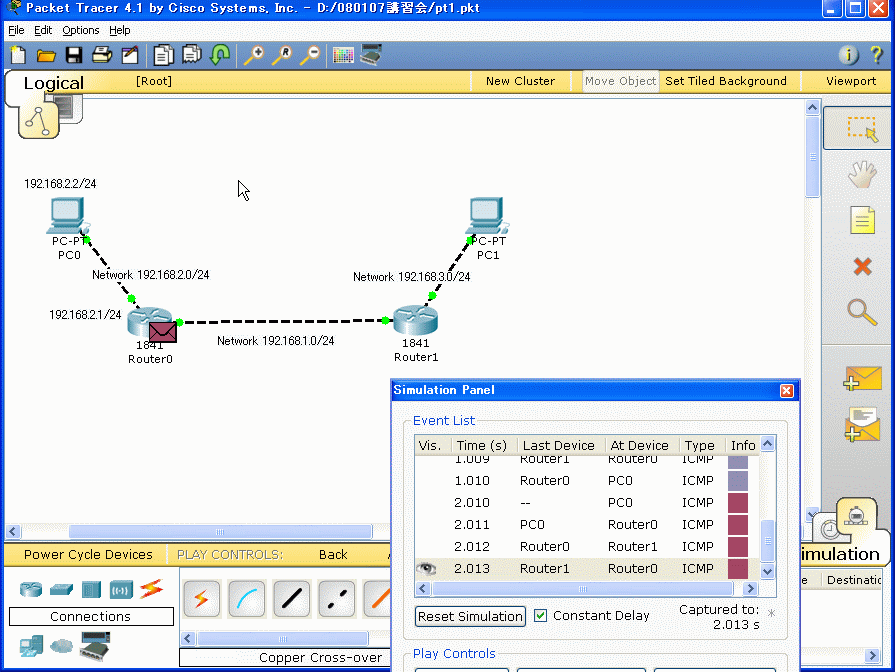Select the Routers device category icon
Viewport: 895px width, 672px height.
pos(31,589)
